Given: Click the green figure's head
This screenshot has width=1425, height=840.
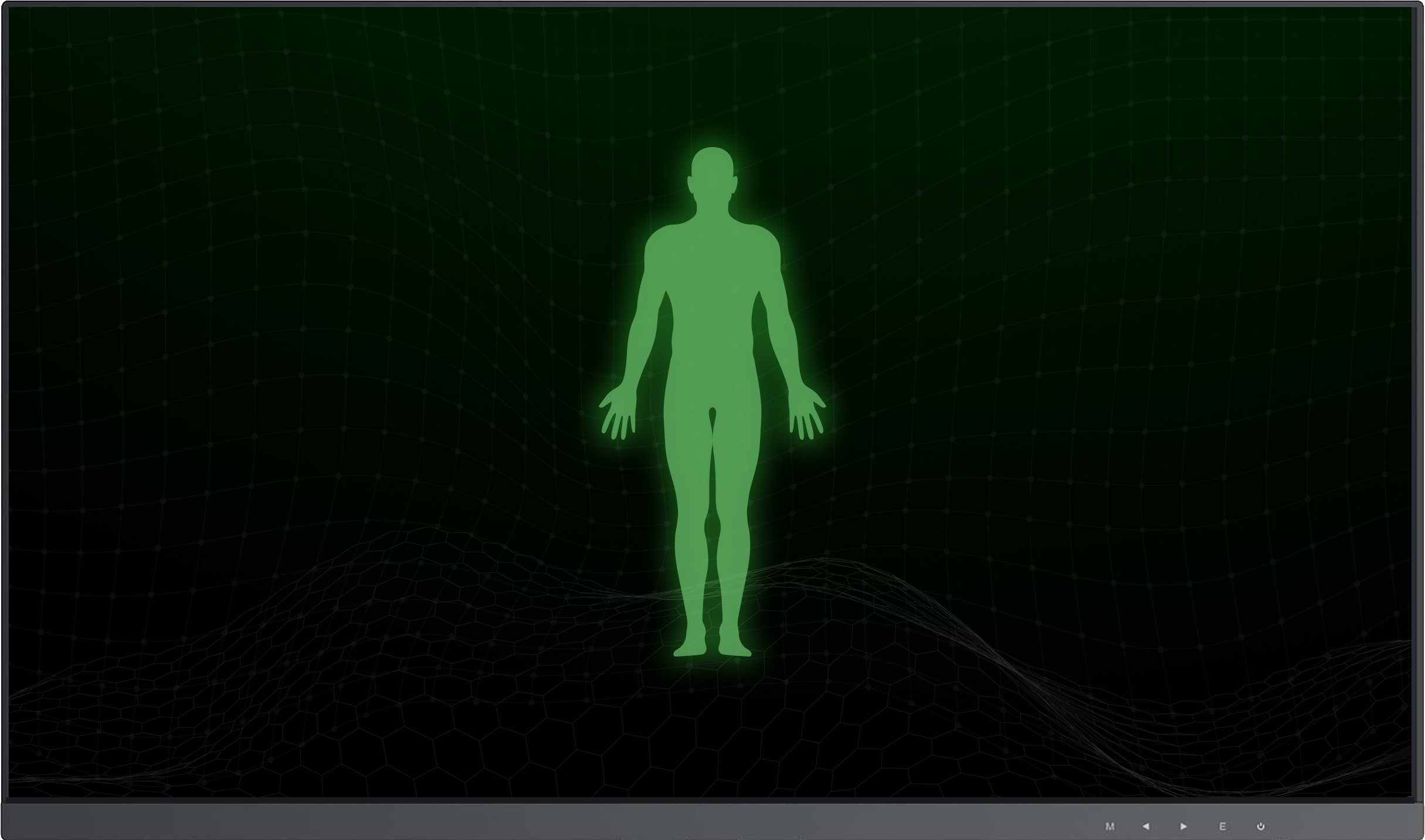Looking at the screenshot, I should (713, 174).
